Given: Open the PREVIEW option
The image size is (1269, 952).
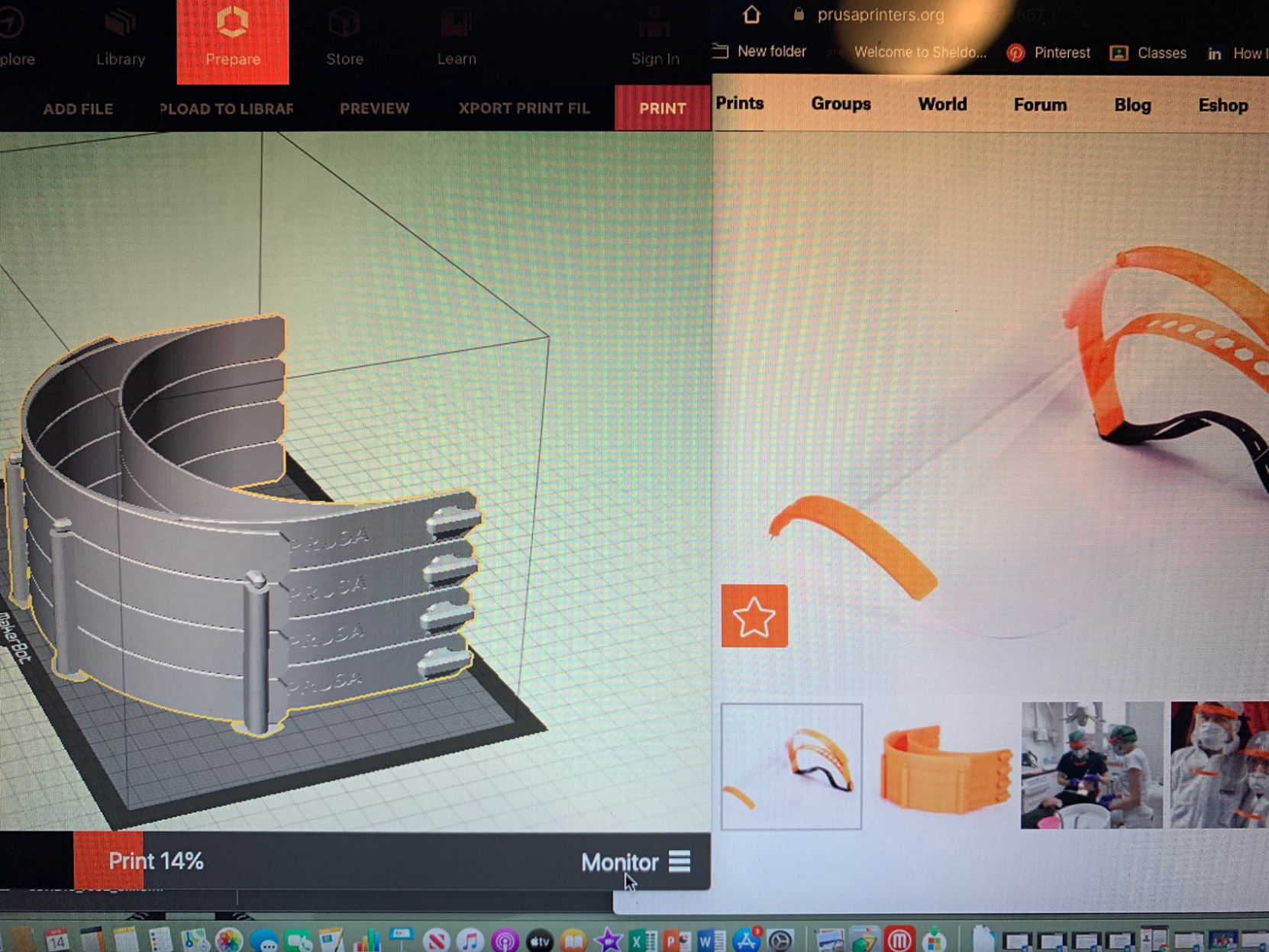Looking at the screenshot, I should point(374,108).
